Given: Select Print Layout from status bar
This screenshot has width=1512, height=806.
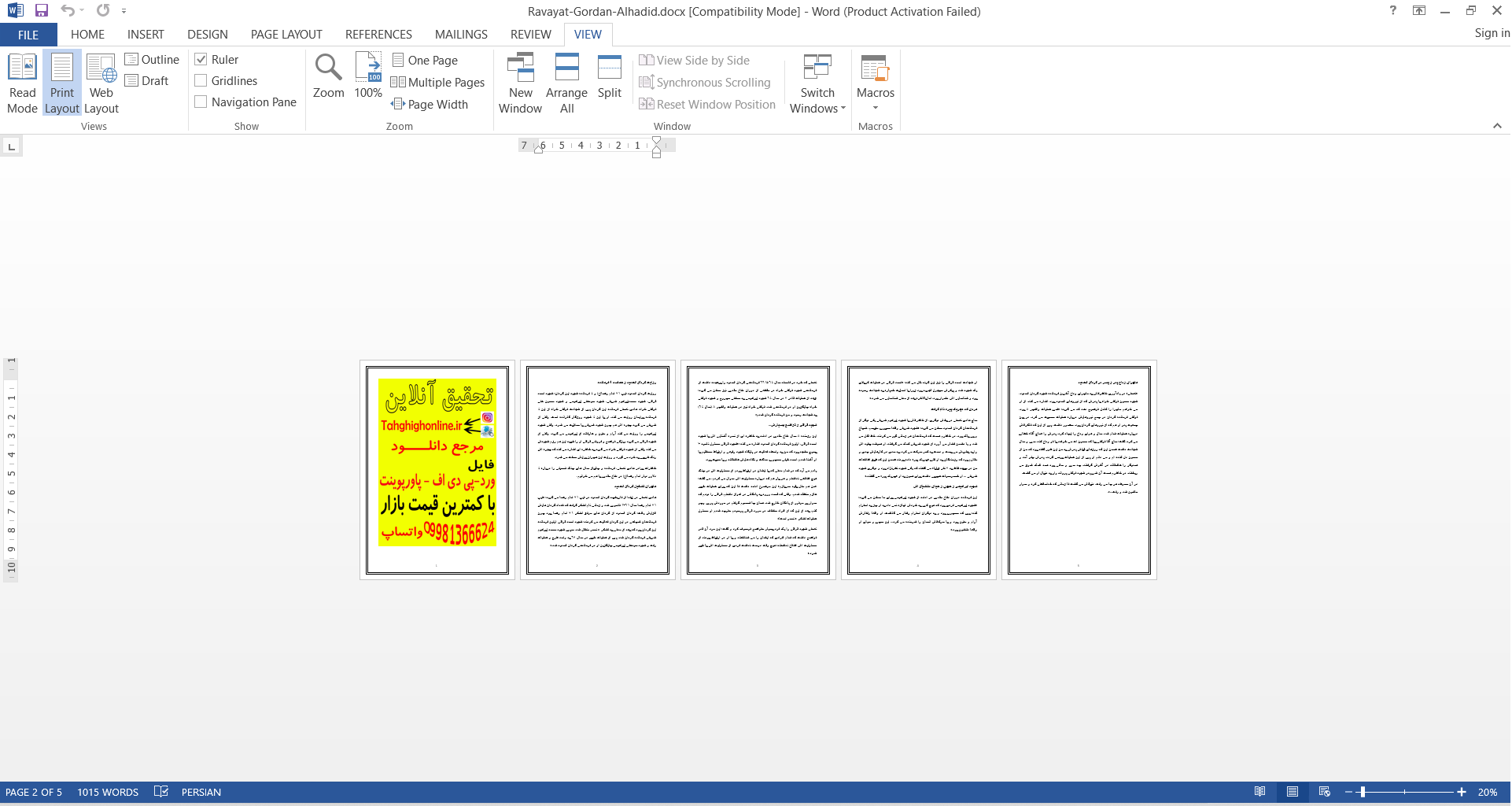Looking at the screenshot, I should [x=1293, y=792].
